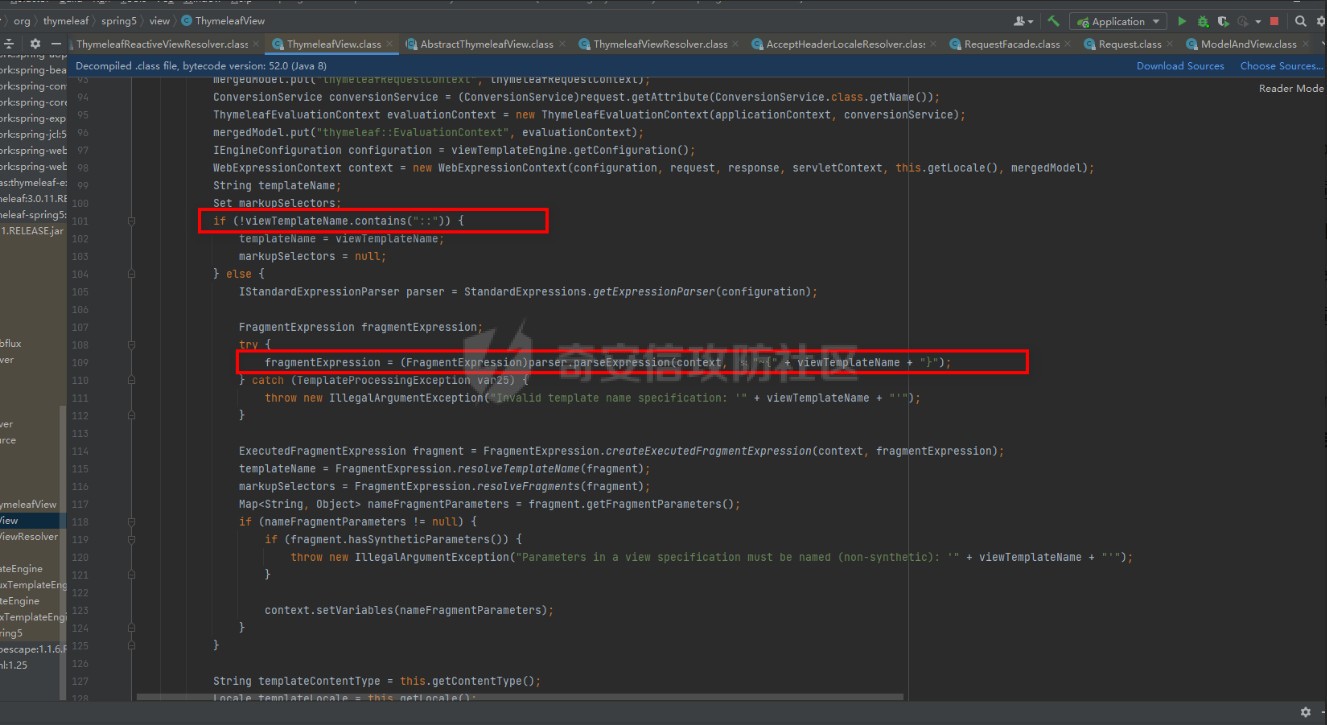Start debugging with the bug icon

point(1203,21)
